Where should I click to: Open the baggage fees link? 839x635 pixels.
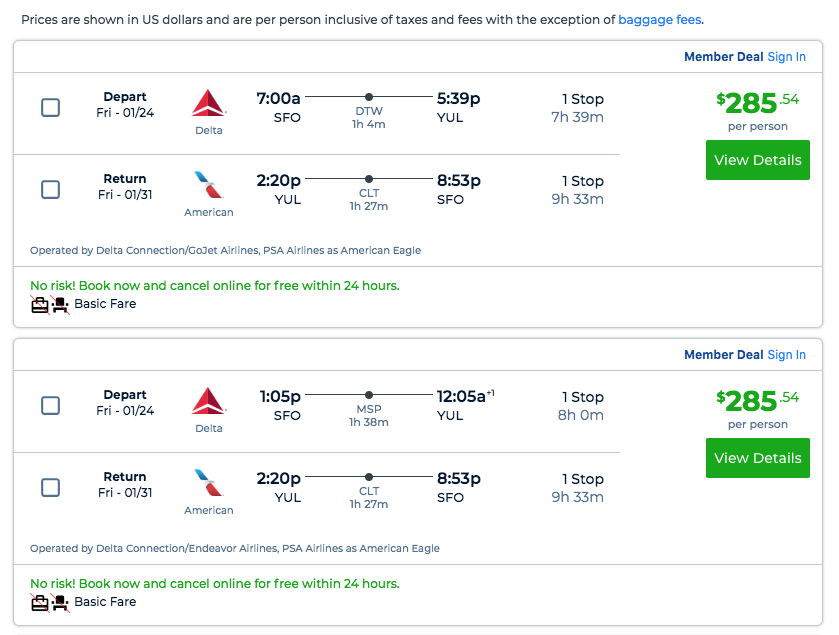click(658, 19)
